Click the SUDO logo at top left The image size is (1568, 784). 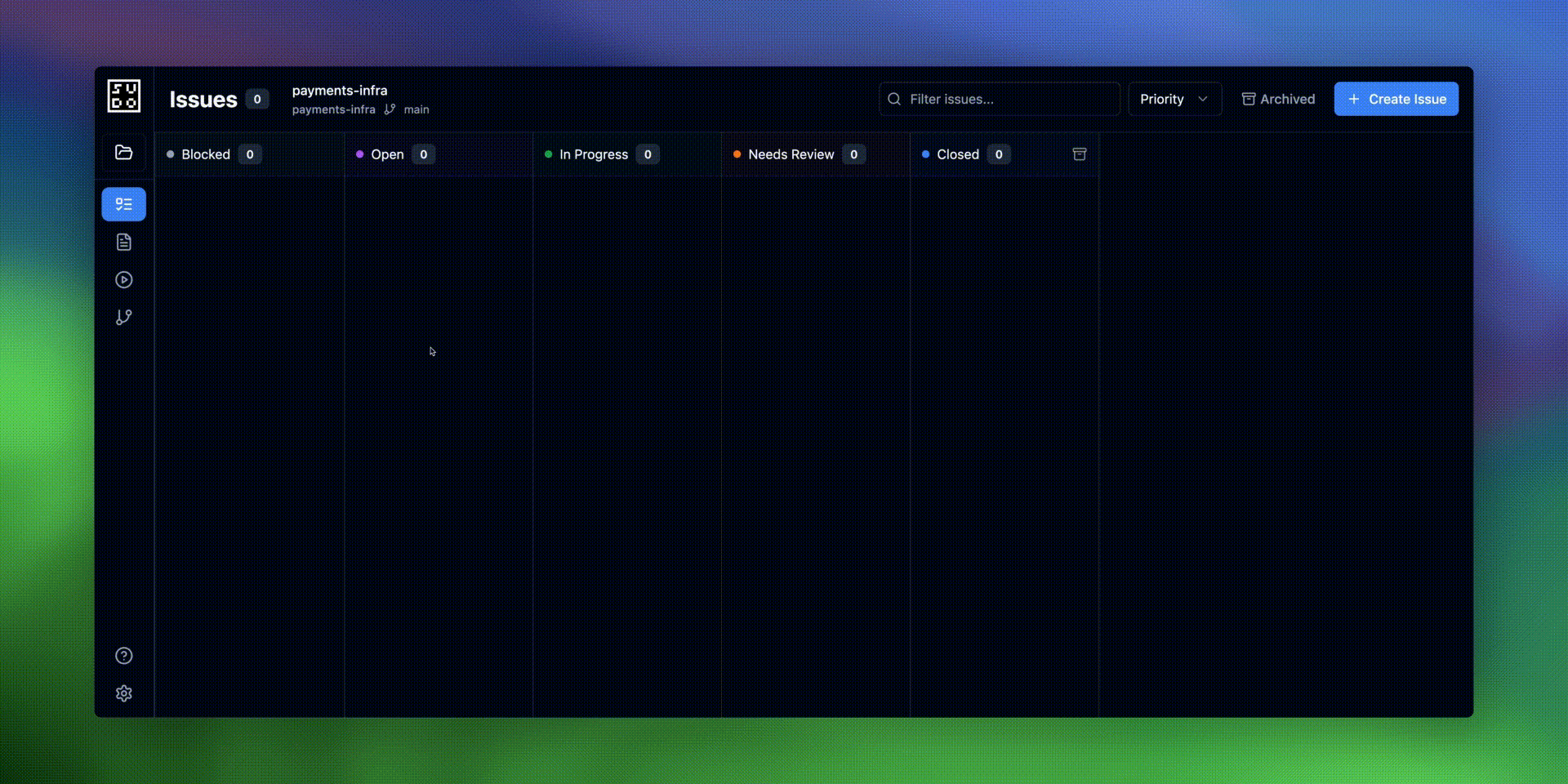pyautogui.click(x=123, y=96)
